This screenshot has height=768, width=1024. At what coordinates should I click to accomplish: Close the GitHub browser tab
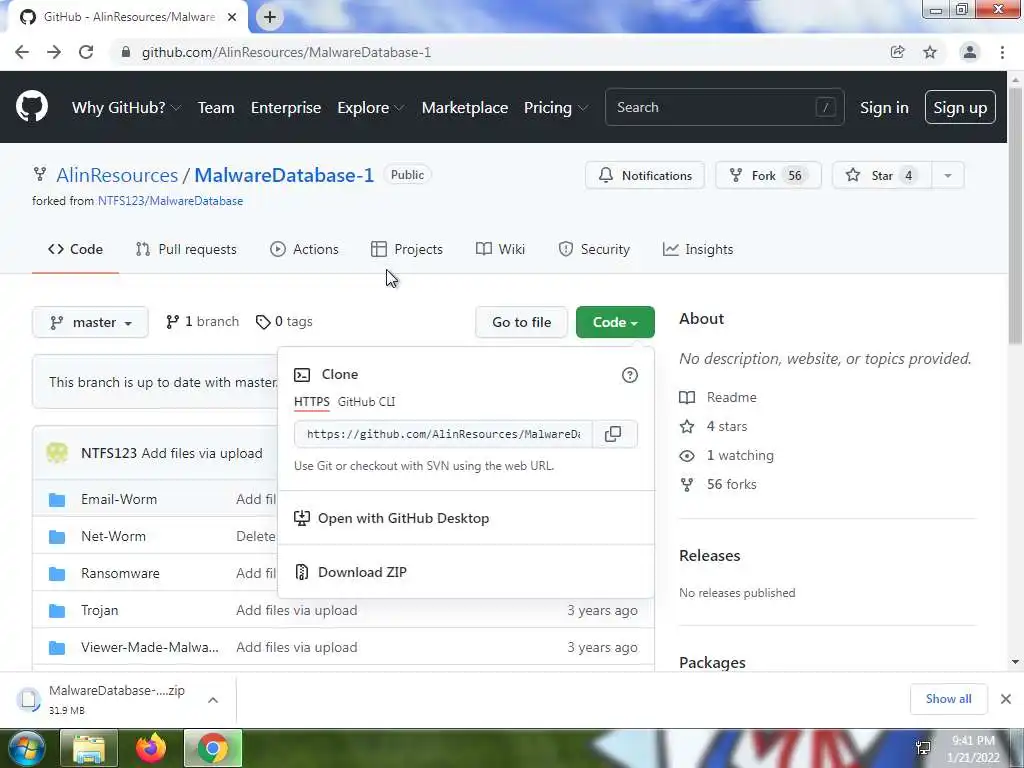pos(232,17)
